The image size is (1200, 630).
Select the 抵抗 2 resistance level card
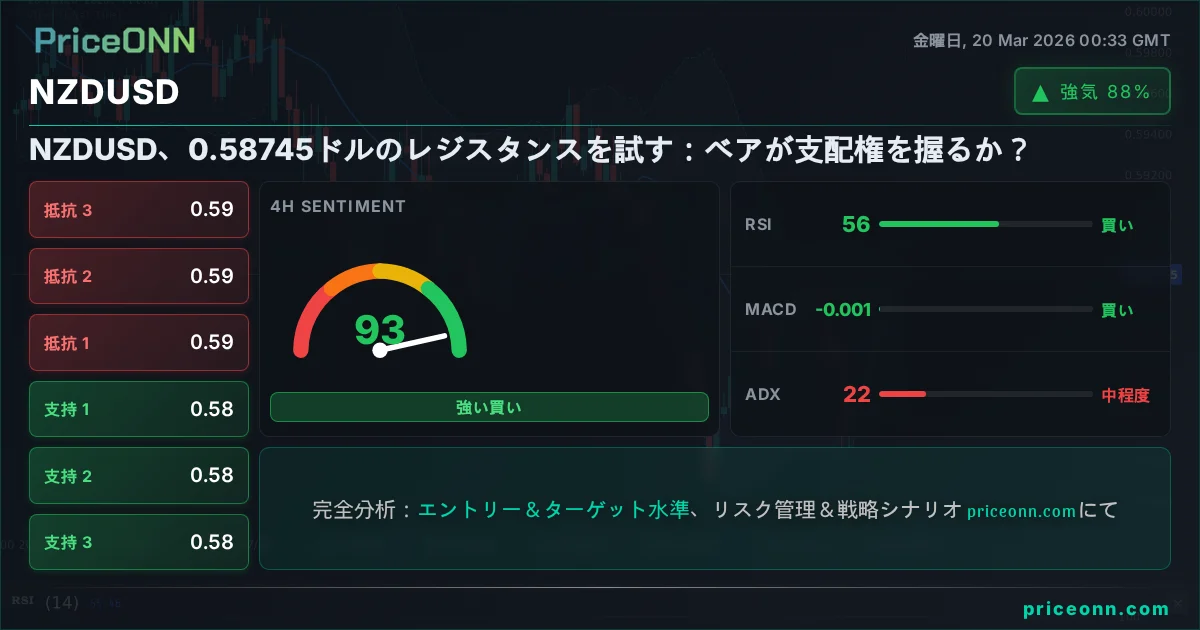coord(139,276)
